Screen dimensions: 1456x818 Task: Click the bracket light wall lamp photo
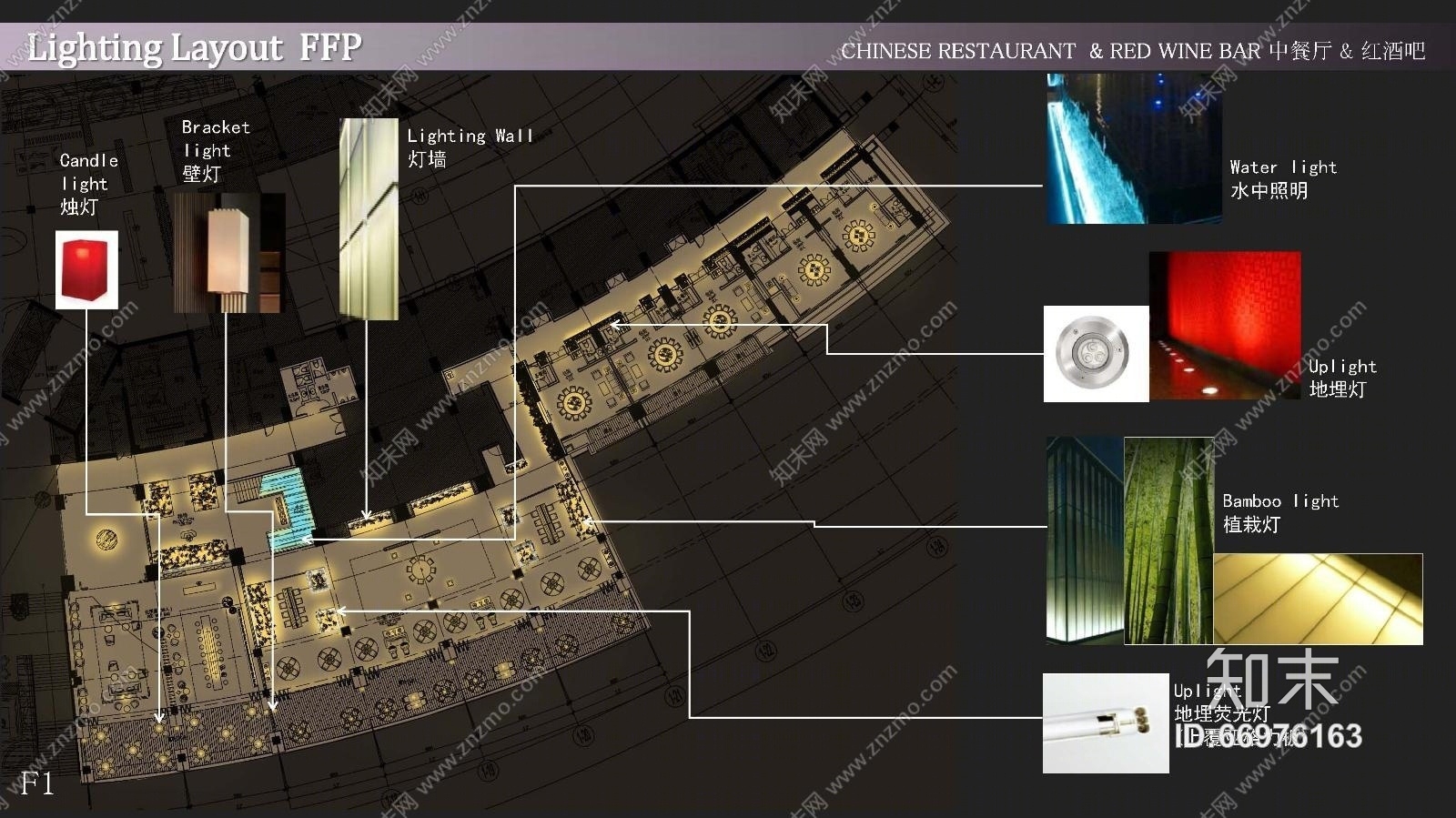point(229,253)
